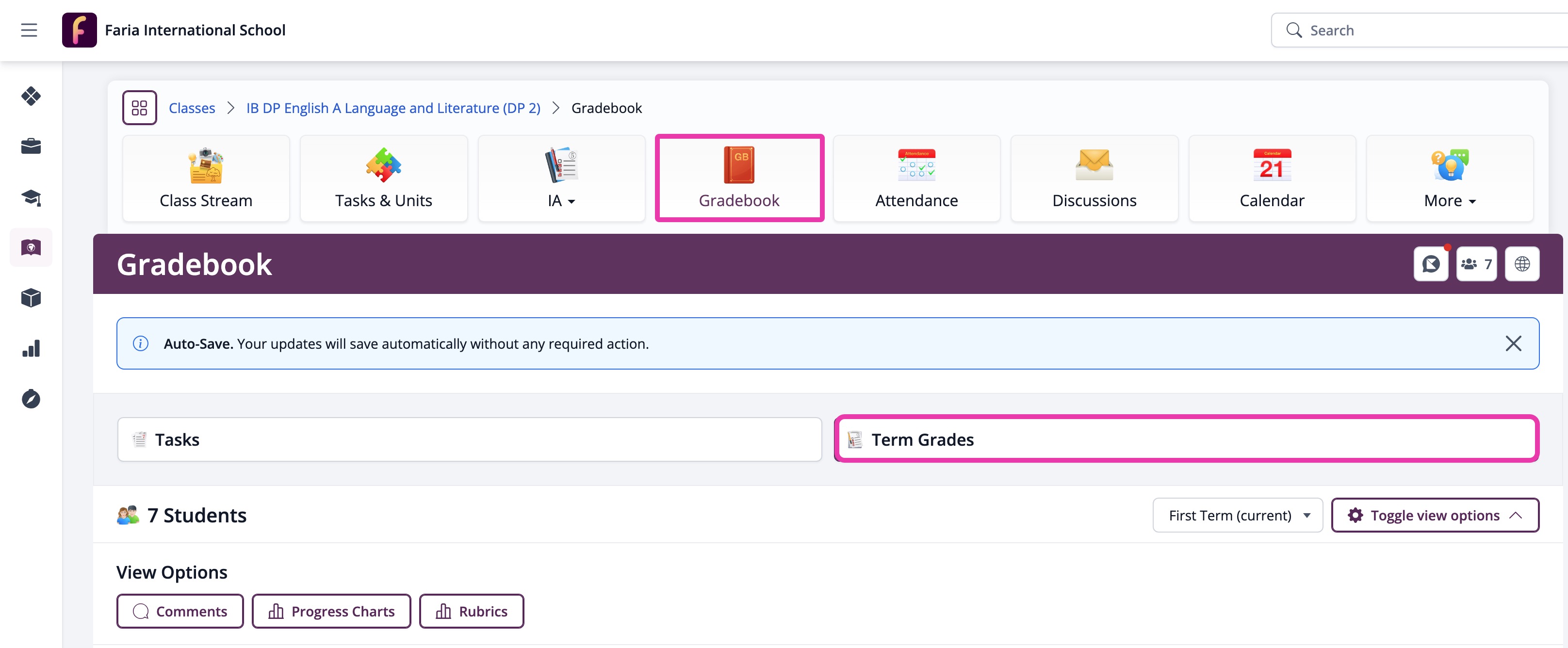1568x648 pixels.
Task: Select the Class Stream icon
Action: 205,164
